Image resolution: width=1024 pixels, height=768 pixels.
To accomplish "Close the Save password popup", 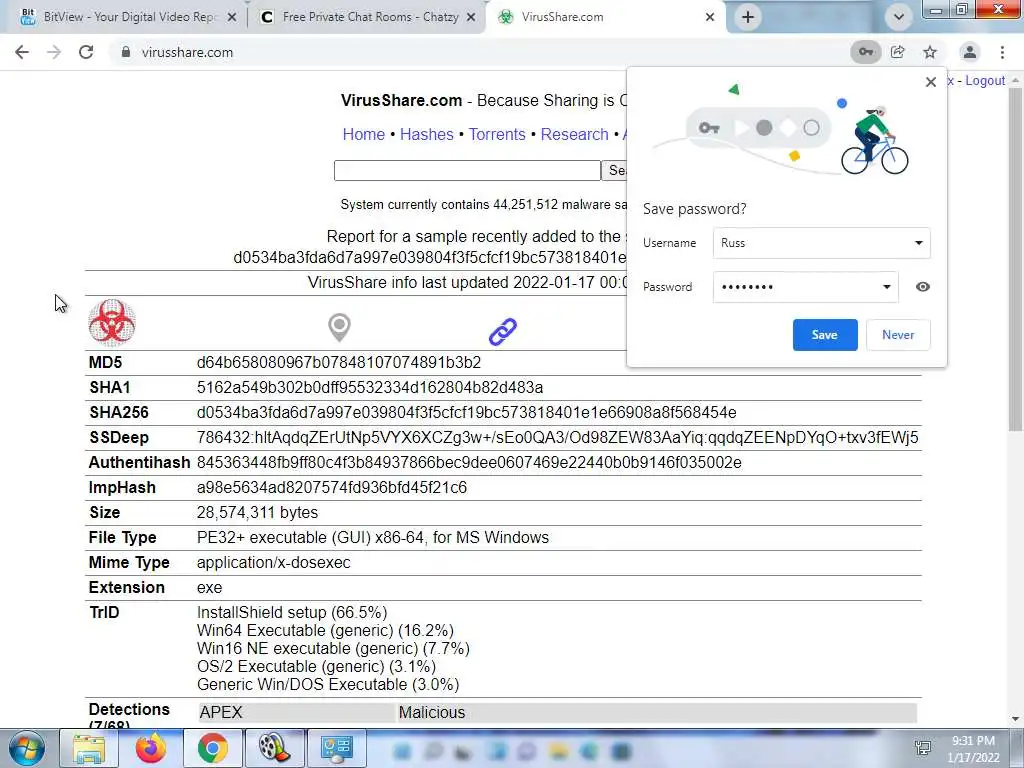I will point(931,82).
